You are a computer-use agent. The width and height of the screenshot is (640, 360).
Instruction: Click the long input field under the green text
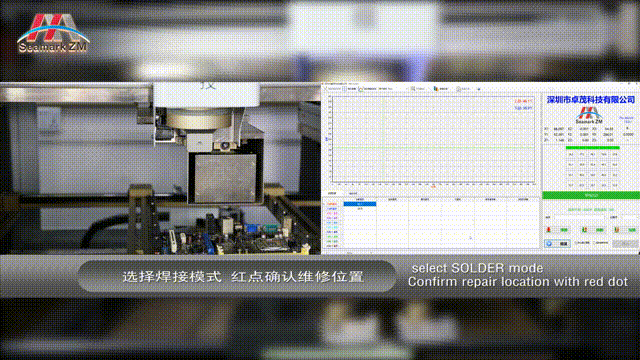pos(579,218)
